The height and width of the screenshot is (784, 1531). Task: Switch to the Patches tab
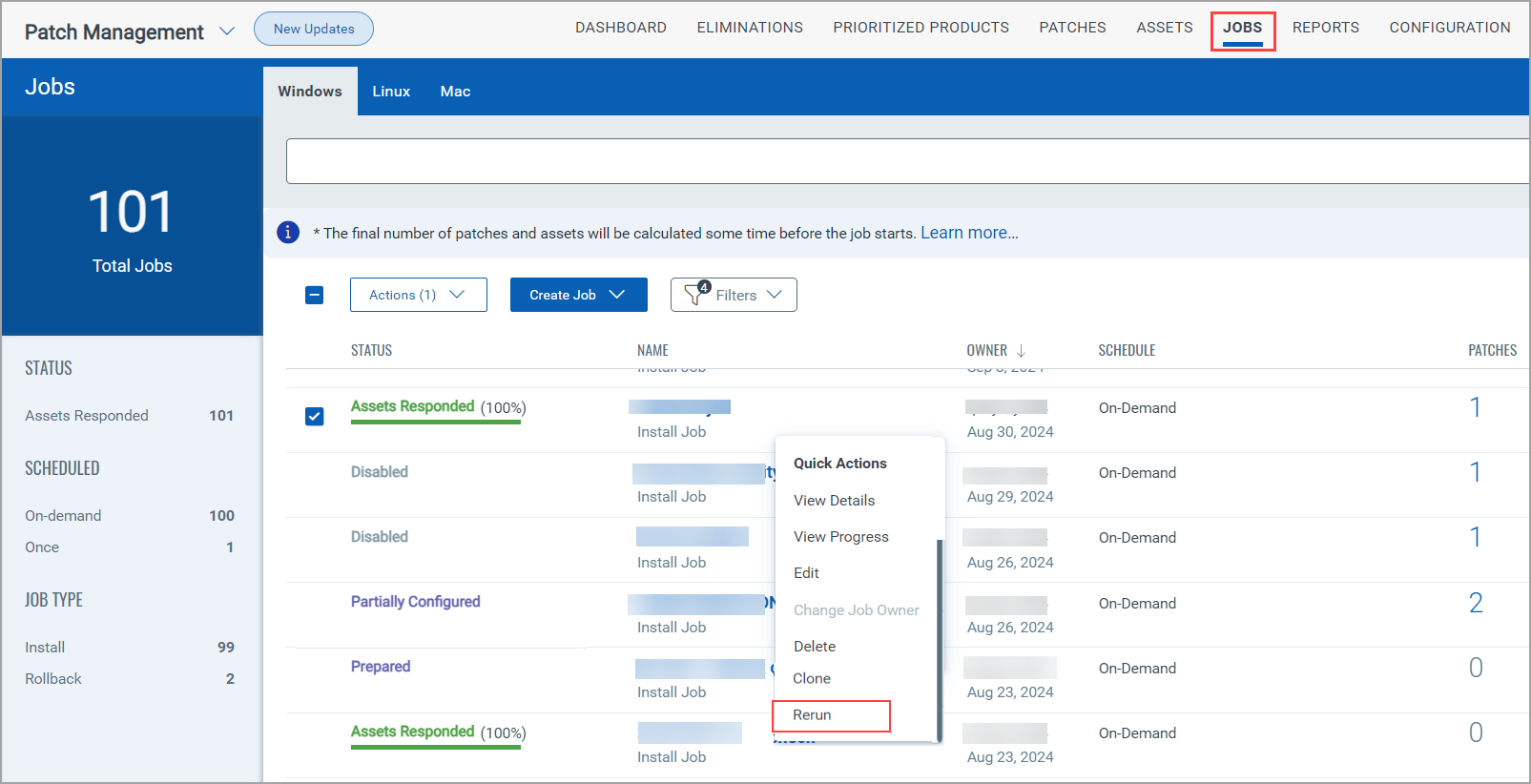[x=1072, y=28]
